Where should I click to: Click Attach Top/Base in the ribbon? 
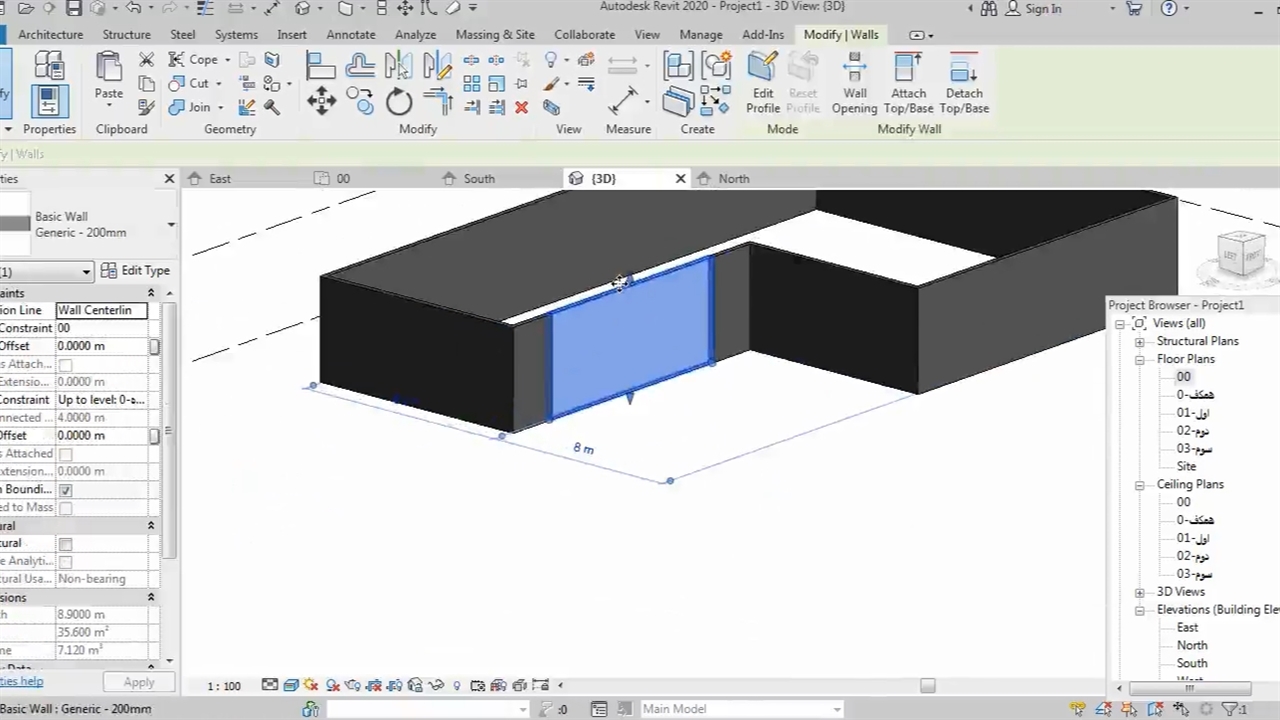click(x=908, y=82)
